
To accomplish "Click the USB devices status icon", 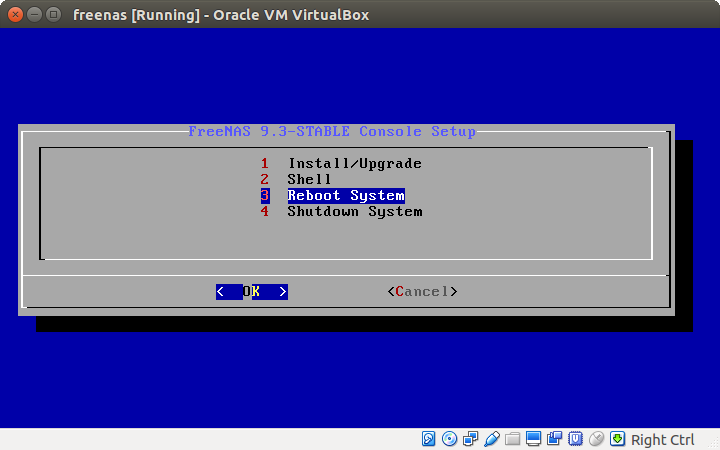I will click(492, 439).
